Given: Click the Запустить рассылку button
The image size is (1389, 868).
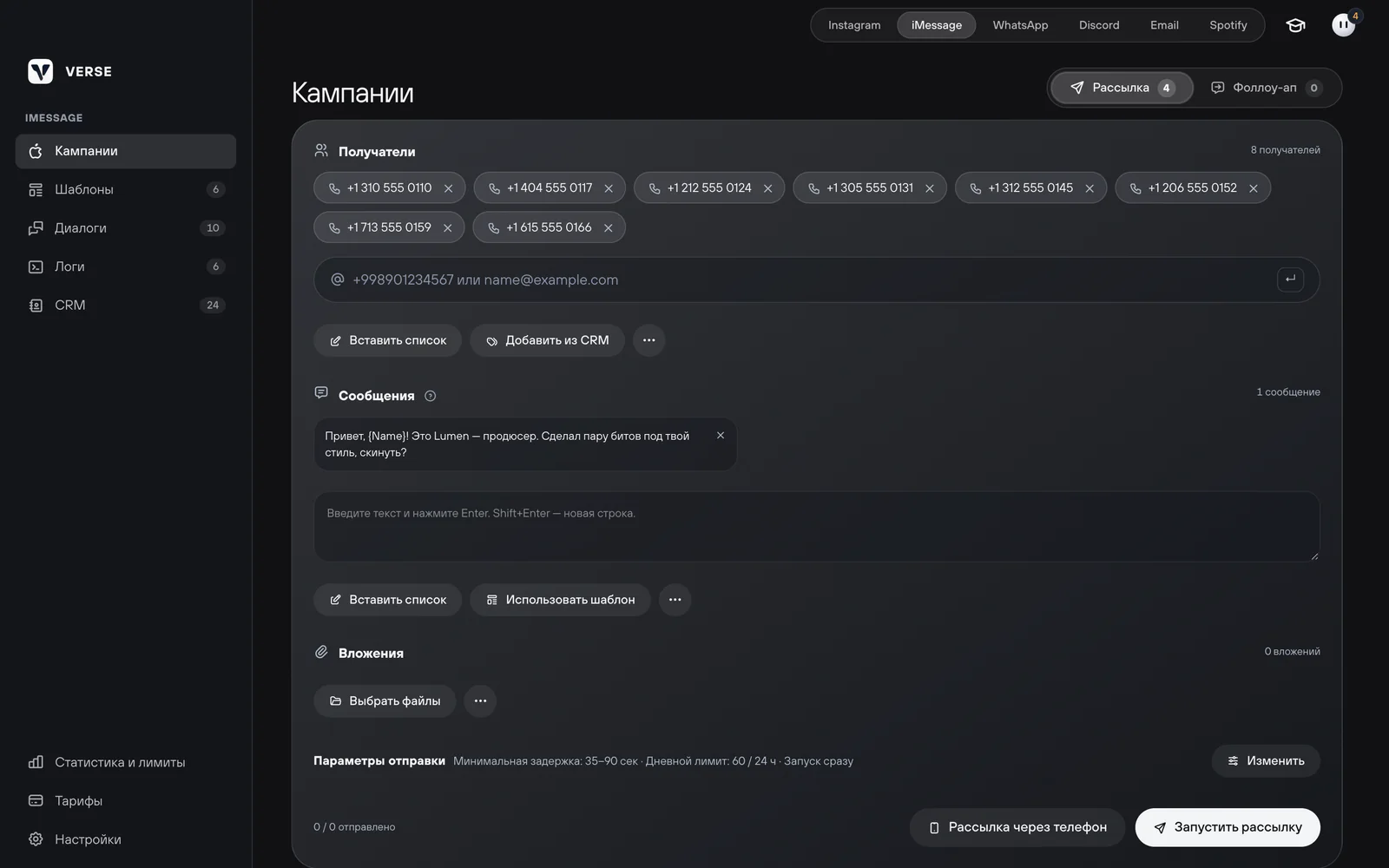Looking at the screenshot, I should coord(1228,827).
